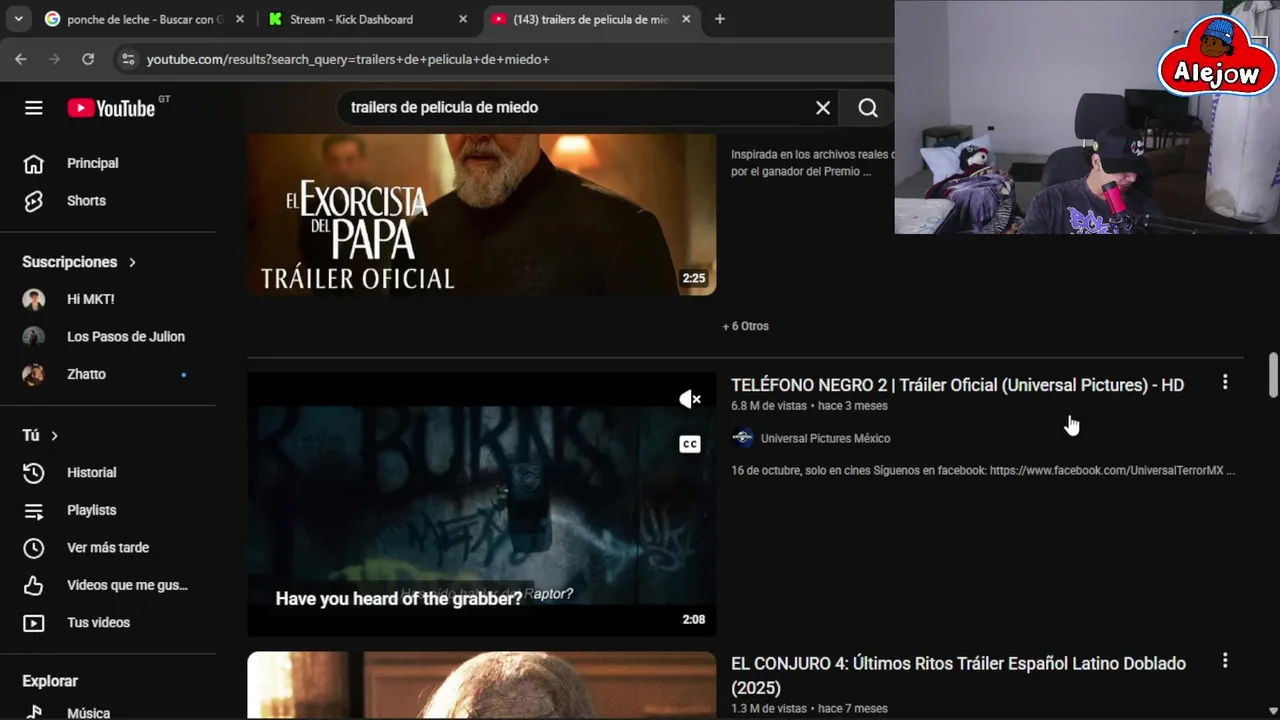Close the Kick Dashboard tab
This screenshot has height=720, width=1280.
coord(462,19)
